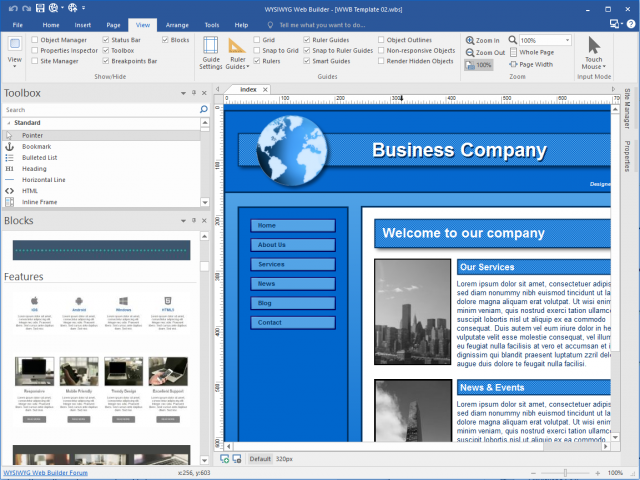Expand the View mode dropdown
This screenshot has height=480, width=640.
tap(15, 60)
